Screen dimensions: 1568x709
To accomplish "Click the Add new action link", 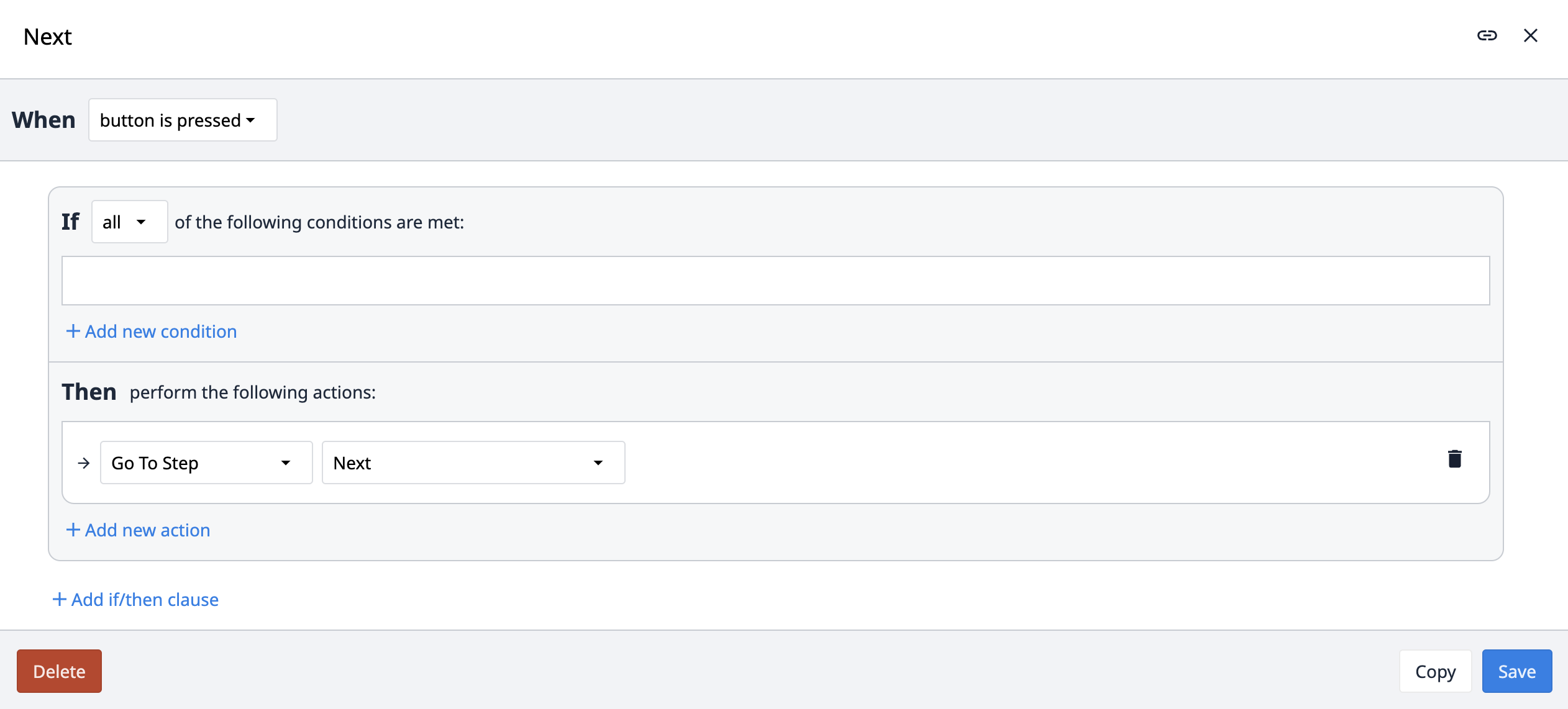I will tap(137, 530).
